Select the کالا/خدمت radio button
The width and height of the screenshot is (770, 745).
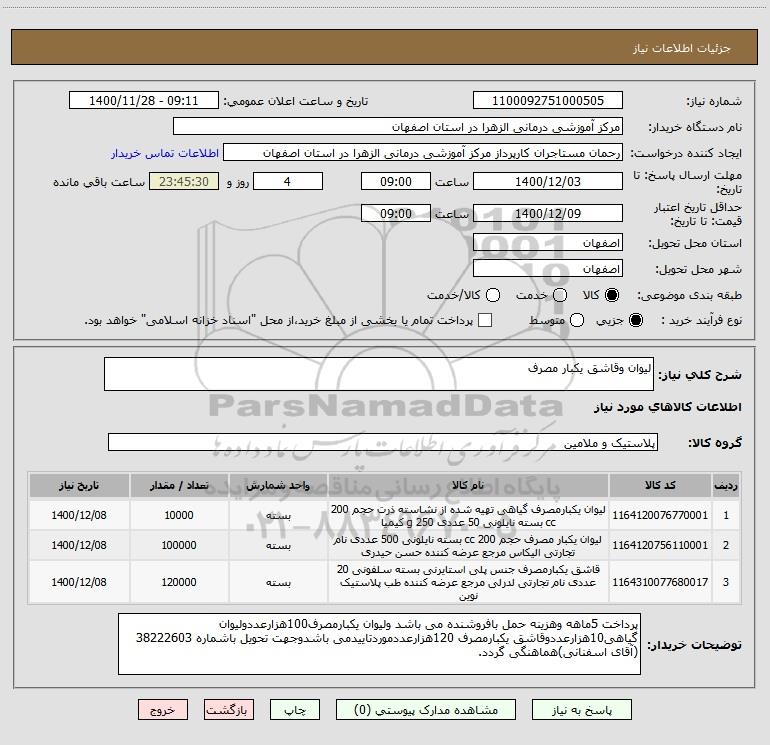[493, 295]
